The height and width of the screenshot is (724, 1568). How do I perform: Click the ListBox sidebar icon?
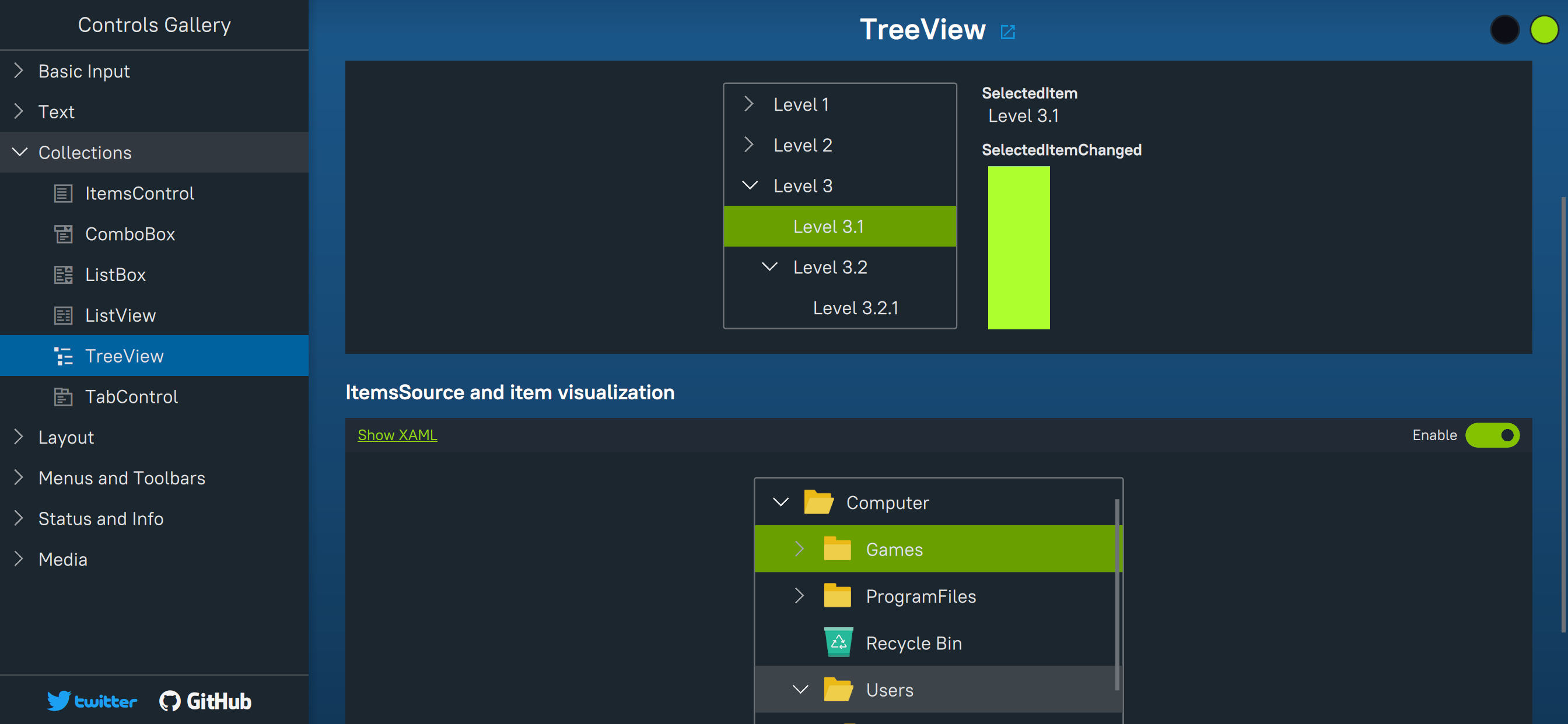62,275
